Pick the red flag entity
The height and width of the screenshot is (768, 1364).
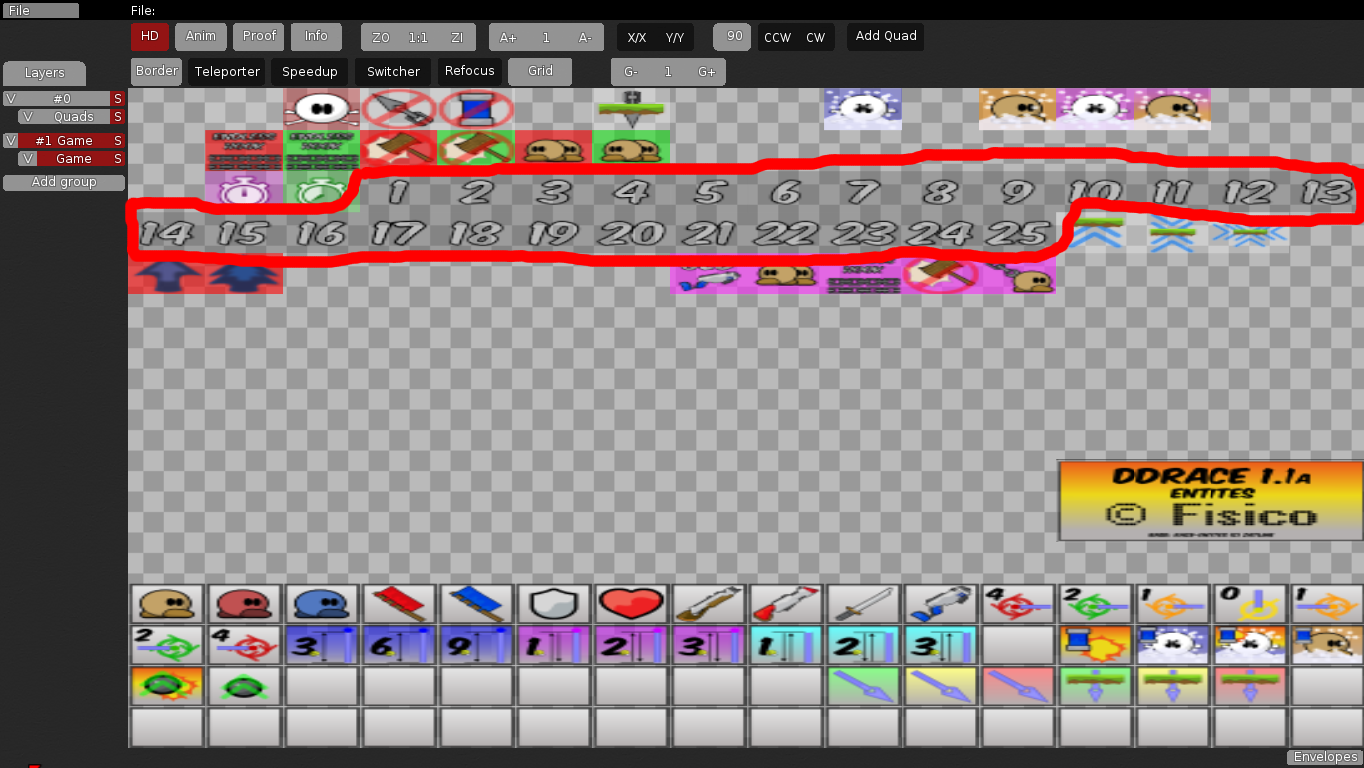tap(399, 604)
